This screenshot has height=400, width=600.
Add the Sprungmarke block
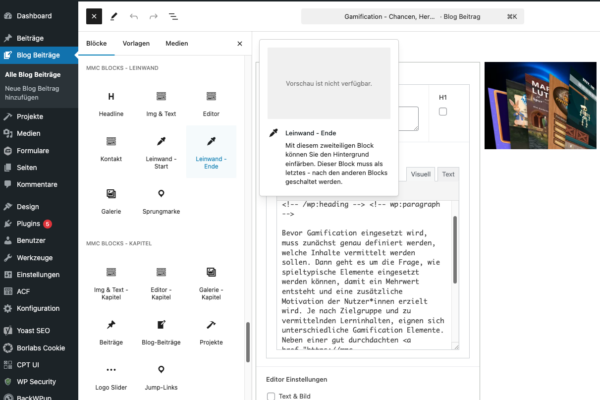click(x=161, y=200)
